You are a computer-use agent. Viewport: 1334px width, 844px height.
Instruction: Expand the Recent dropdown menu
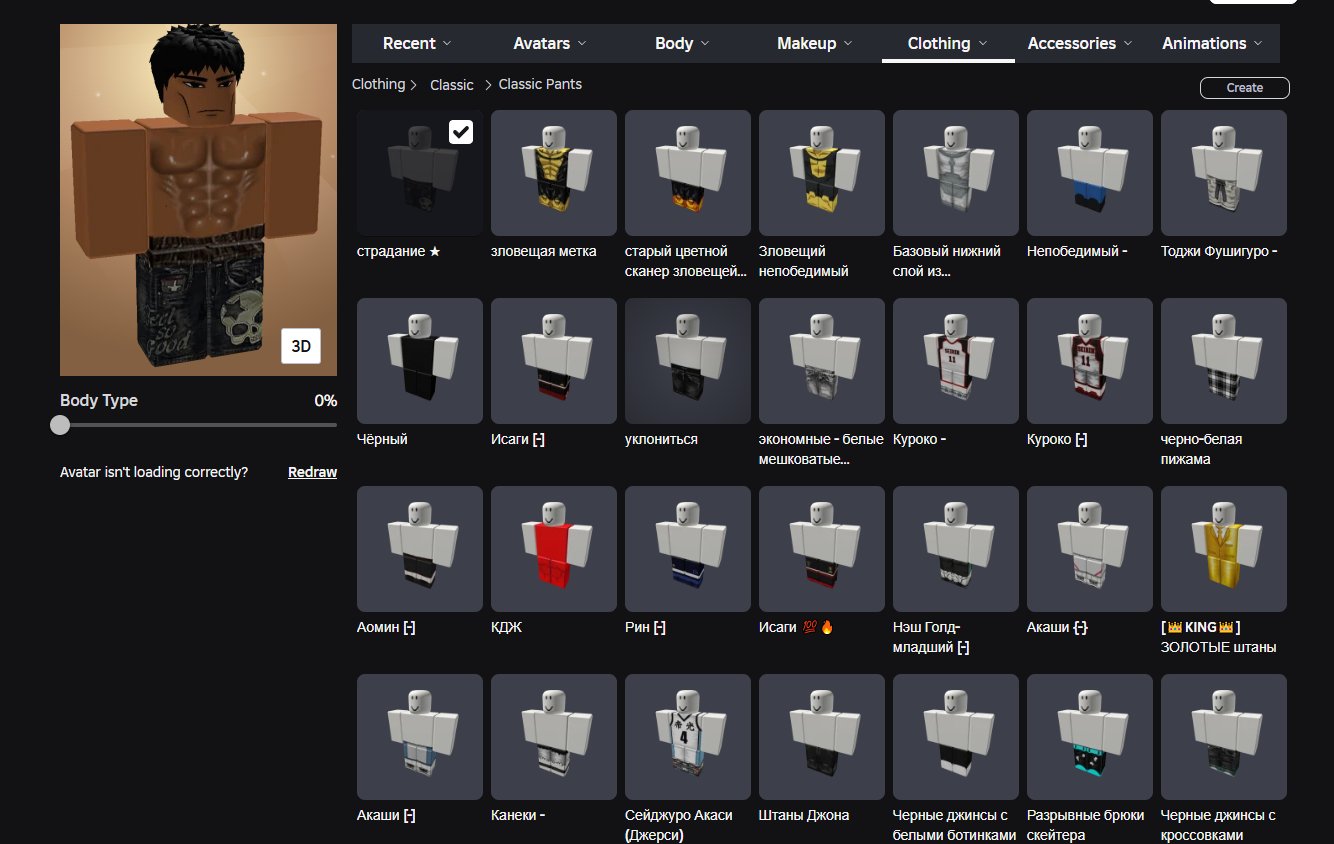[x=417, y=44]
